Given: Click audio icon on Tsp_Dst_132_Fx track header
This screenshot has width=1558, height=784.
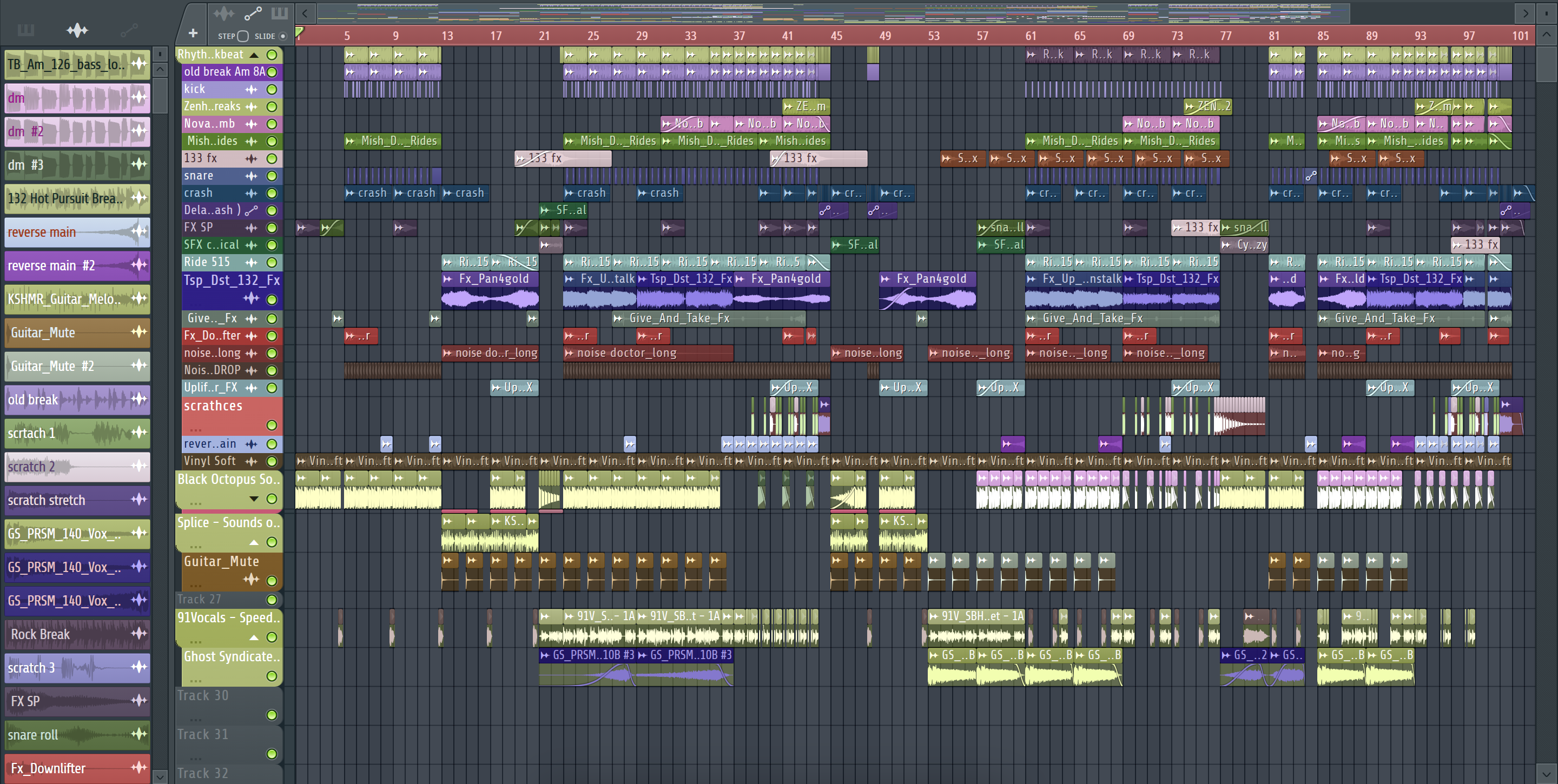Looking at the screenshot, I should click(x=251, y=298).
